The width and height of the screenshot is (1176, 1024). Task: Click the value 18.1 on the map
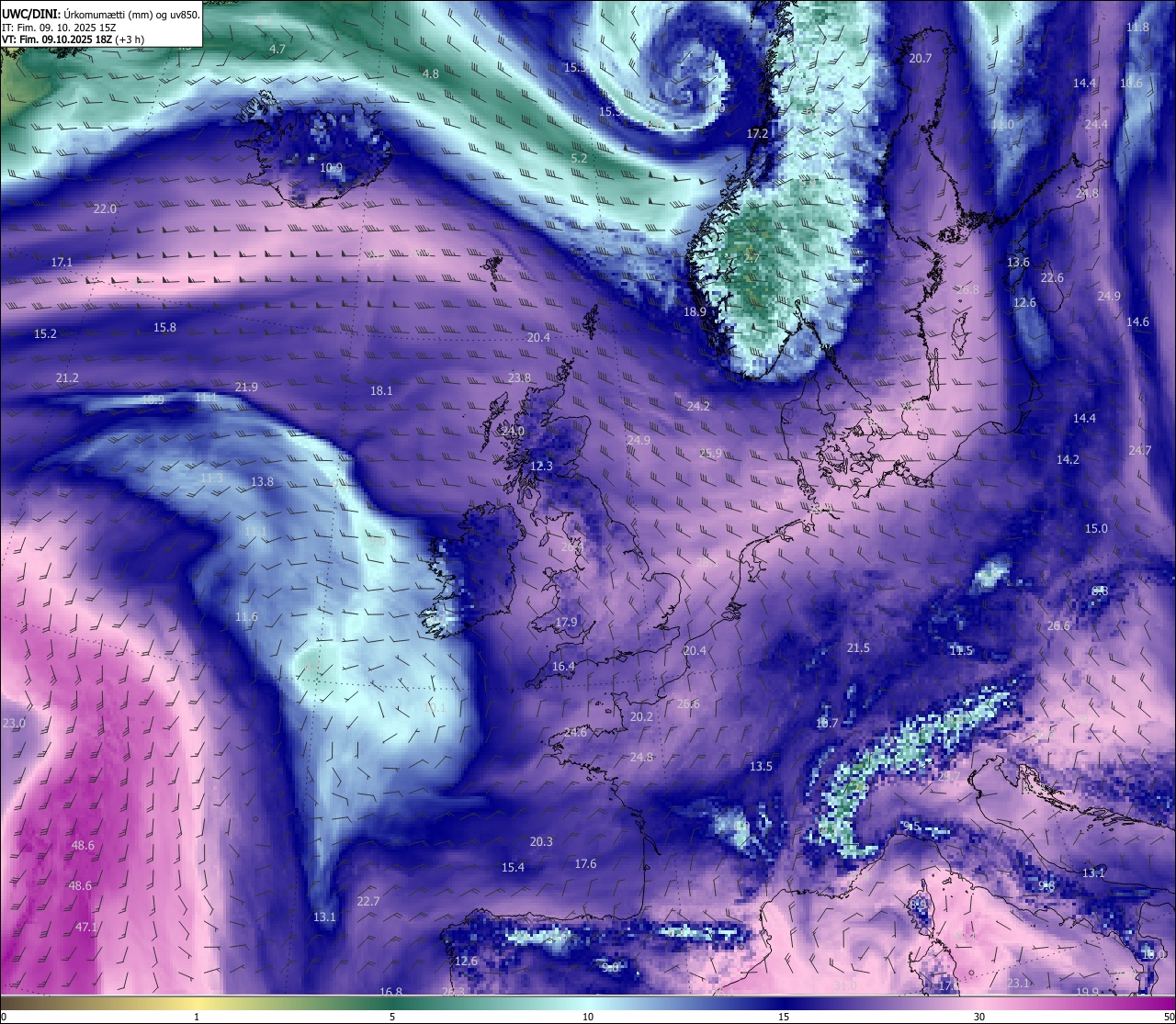pos(381,390)
